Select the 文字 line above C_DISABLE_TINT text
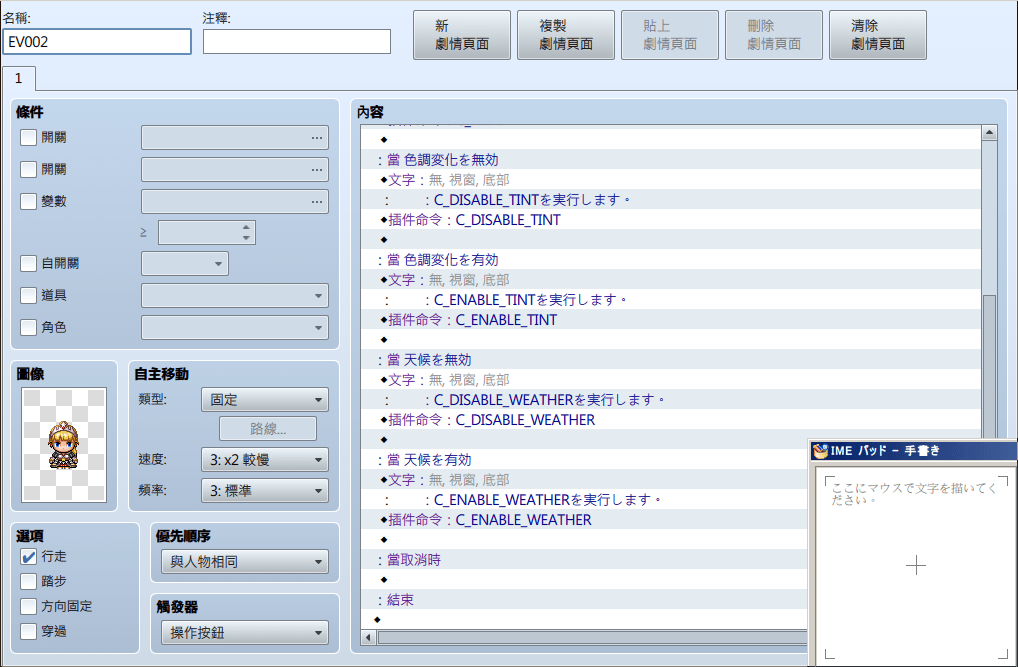The height and width of the screenshot is (667, 1018). point(671,180)
